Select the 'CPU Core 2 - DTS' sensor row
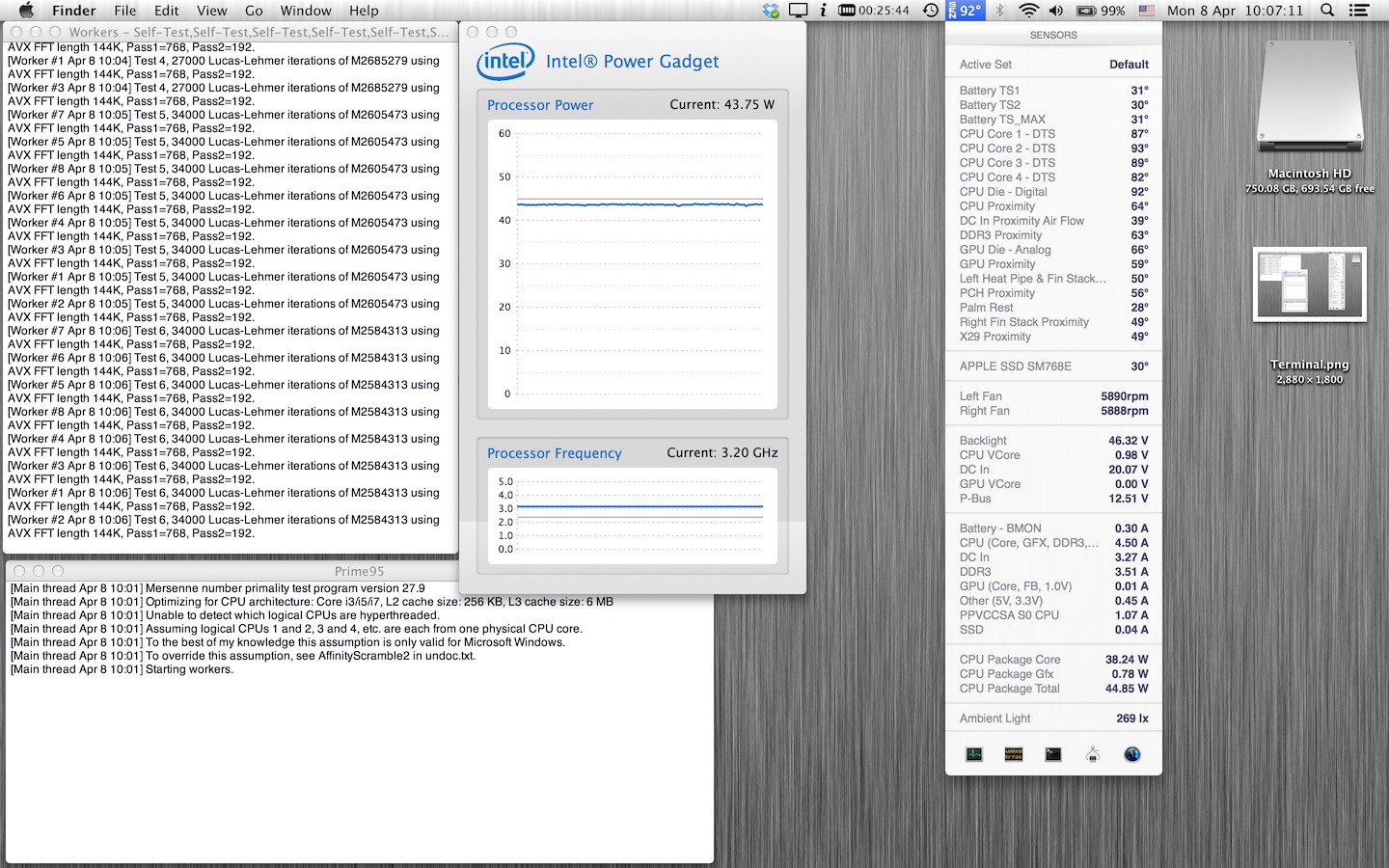 (1053, 149)
